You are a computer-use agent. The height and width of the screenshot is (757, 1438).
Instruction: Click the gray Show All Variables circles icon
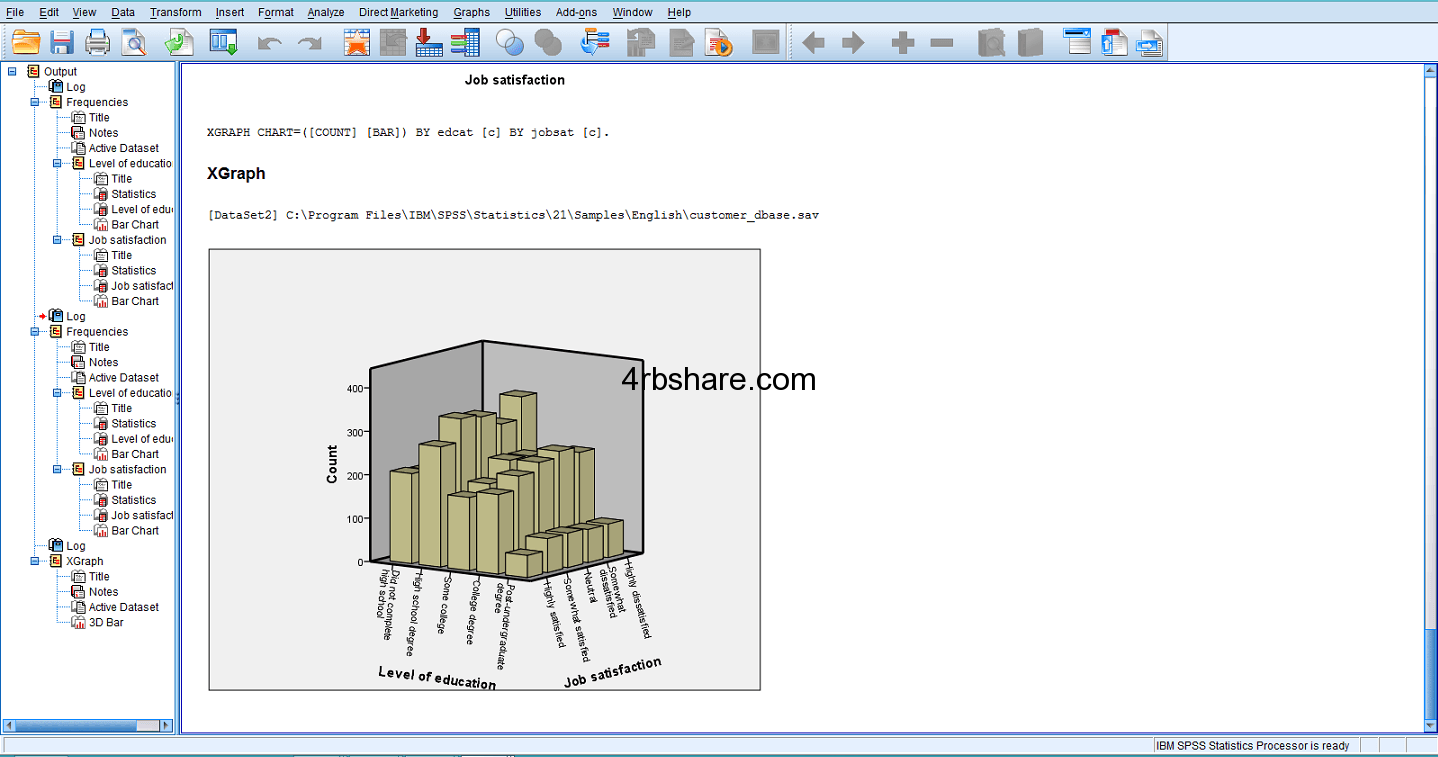pos(548,42)
